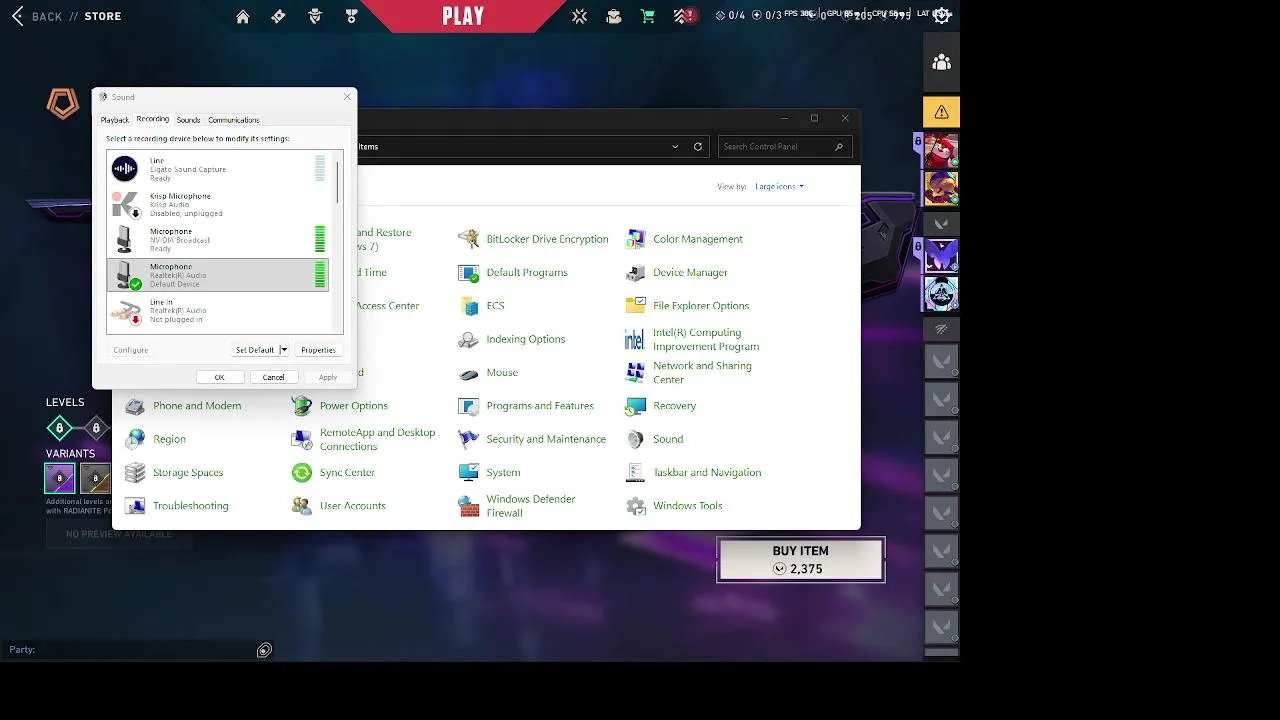Switch to the Sounds tab
Screen dimensions: 1280x720
189,120
